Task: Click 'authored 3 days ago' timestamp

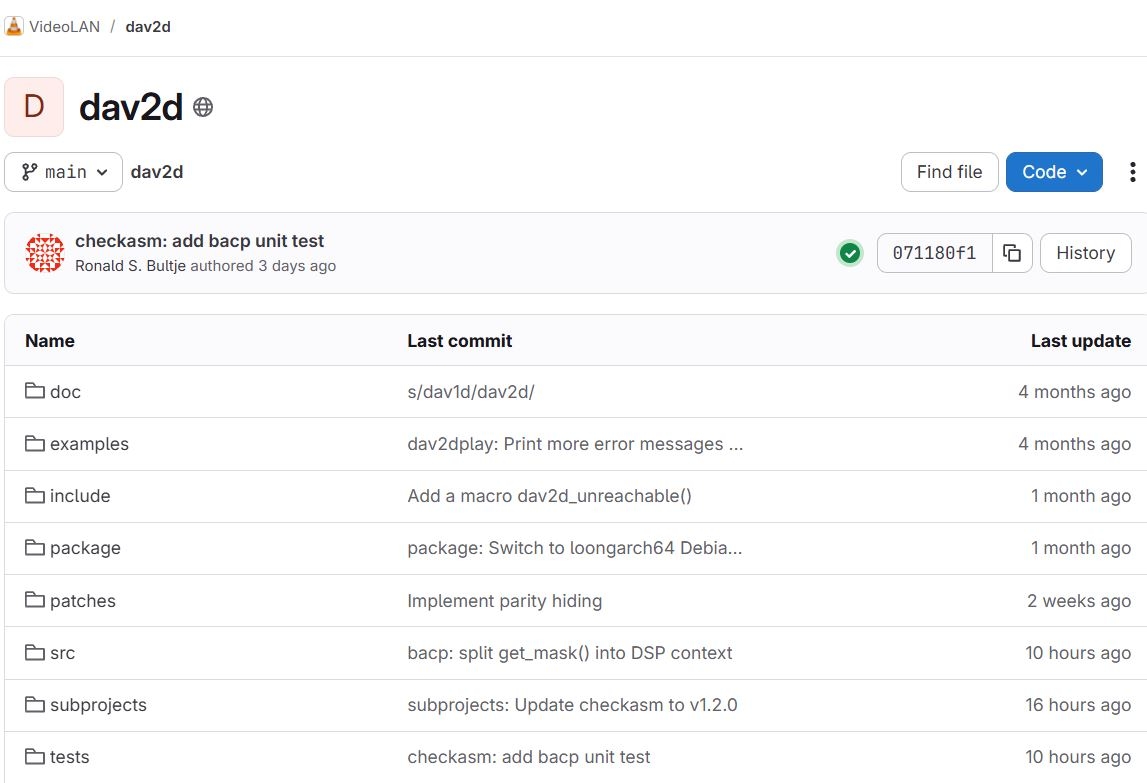Action: pos(263,266)
